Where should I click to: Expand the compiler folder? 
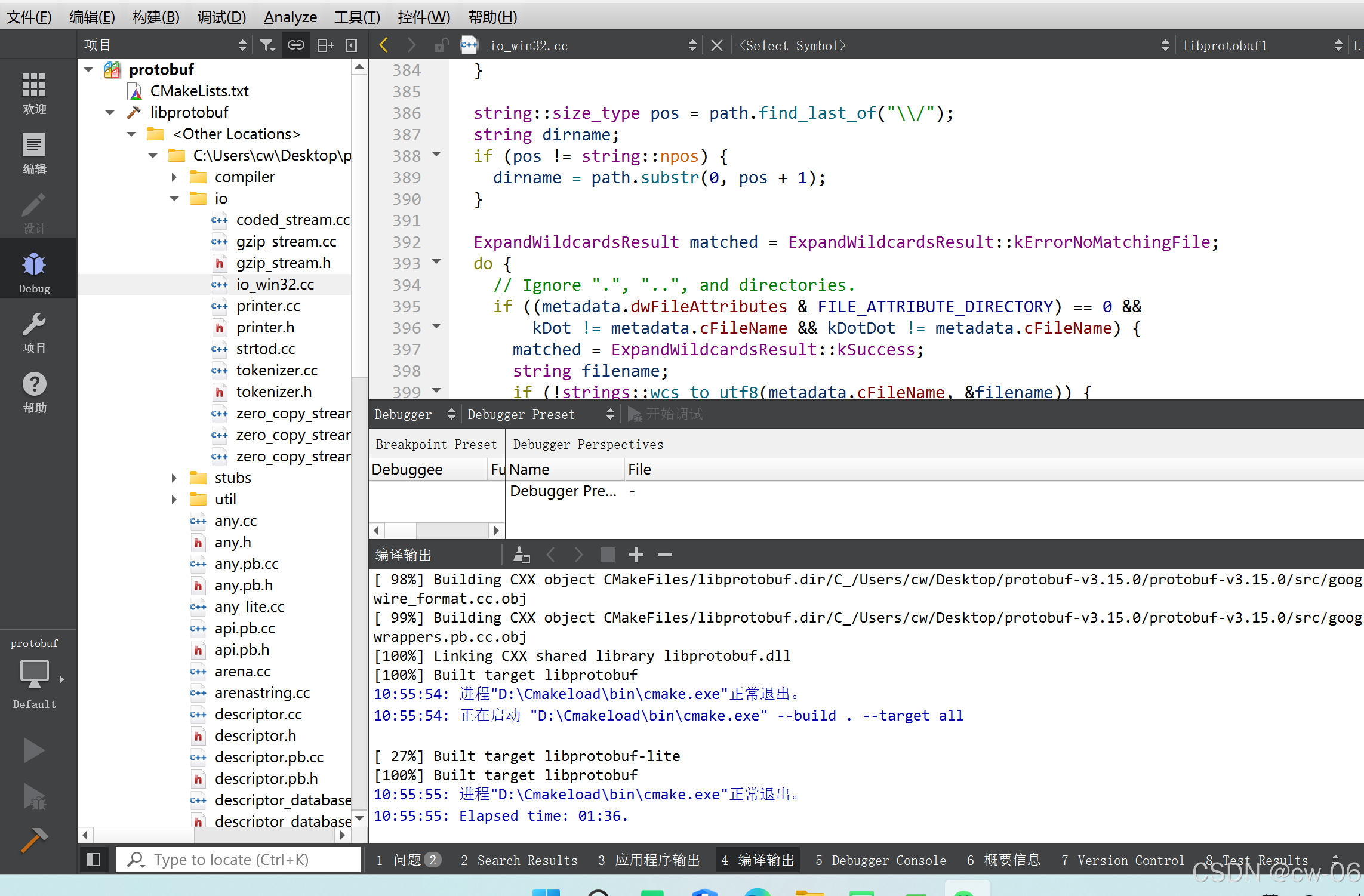174,177
